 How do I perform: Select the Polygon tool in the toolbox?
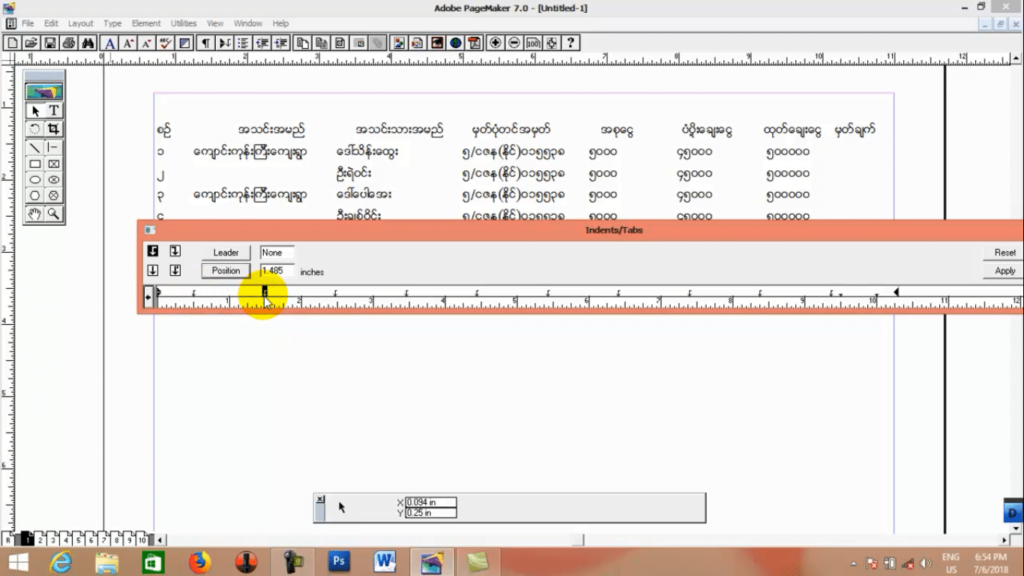[35, 195]
